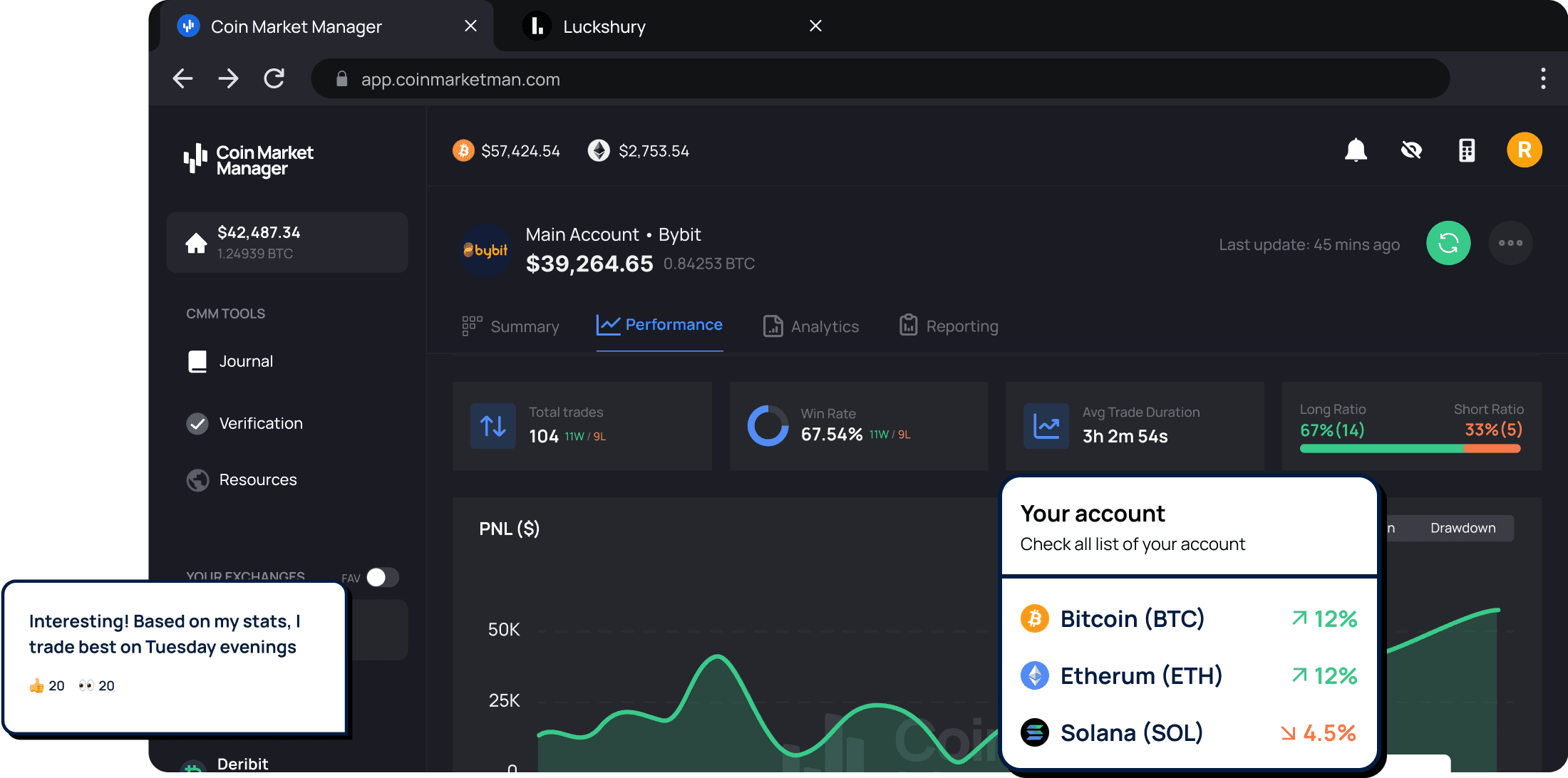
Task: Switch to the Reporting tab
Action: tap(949, 326)
